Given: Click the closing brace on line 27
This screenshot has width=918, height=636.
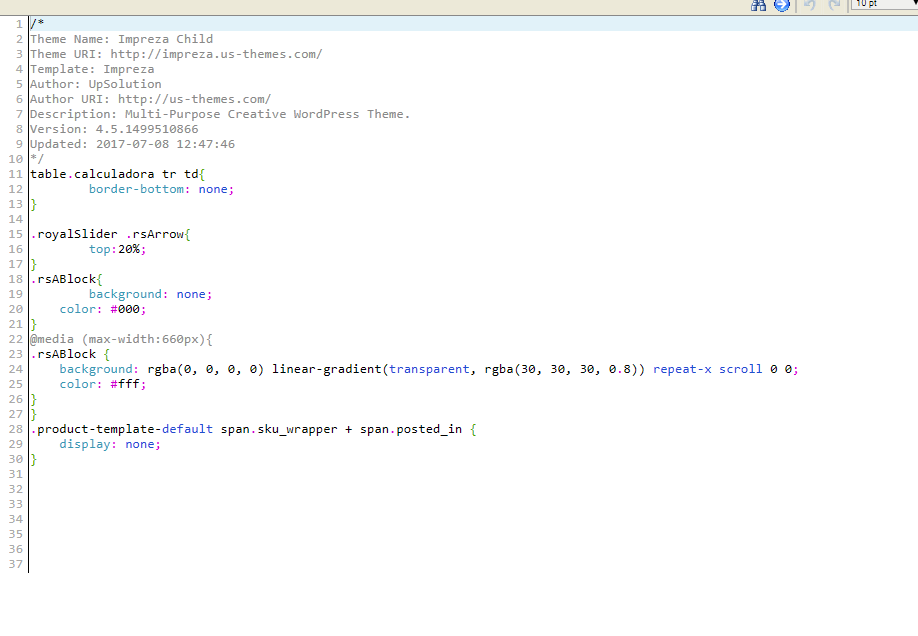Looking at the screenshot, I should [33, 414].
